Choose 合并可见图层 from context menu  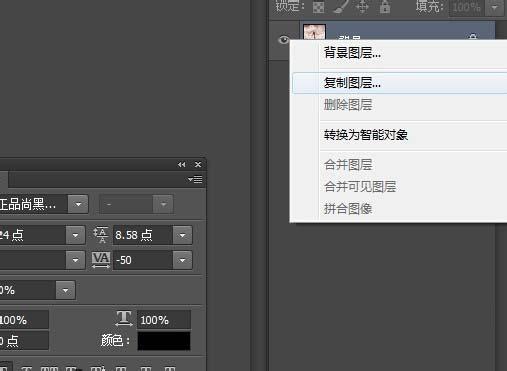360,187
